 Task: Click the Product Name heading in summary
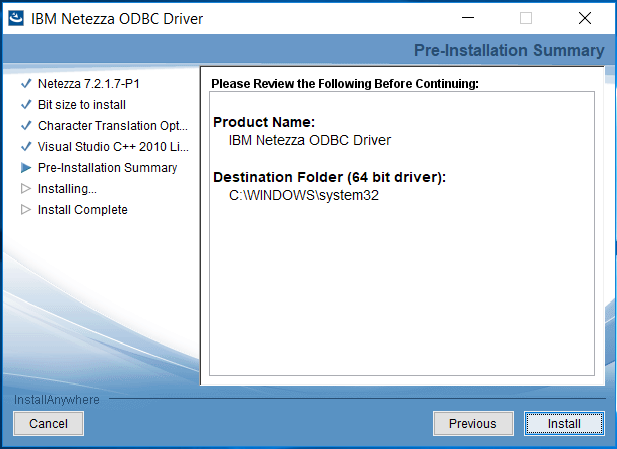[264, 122]
